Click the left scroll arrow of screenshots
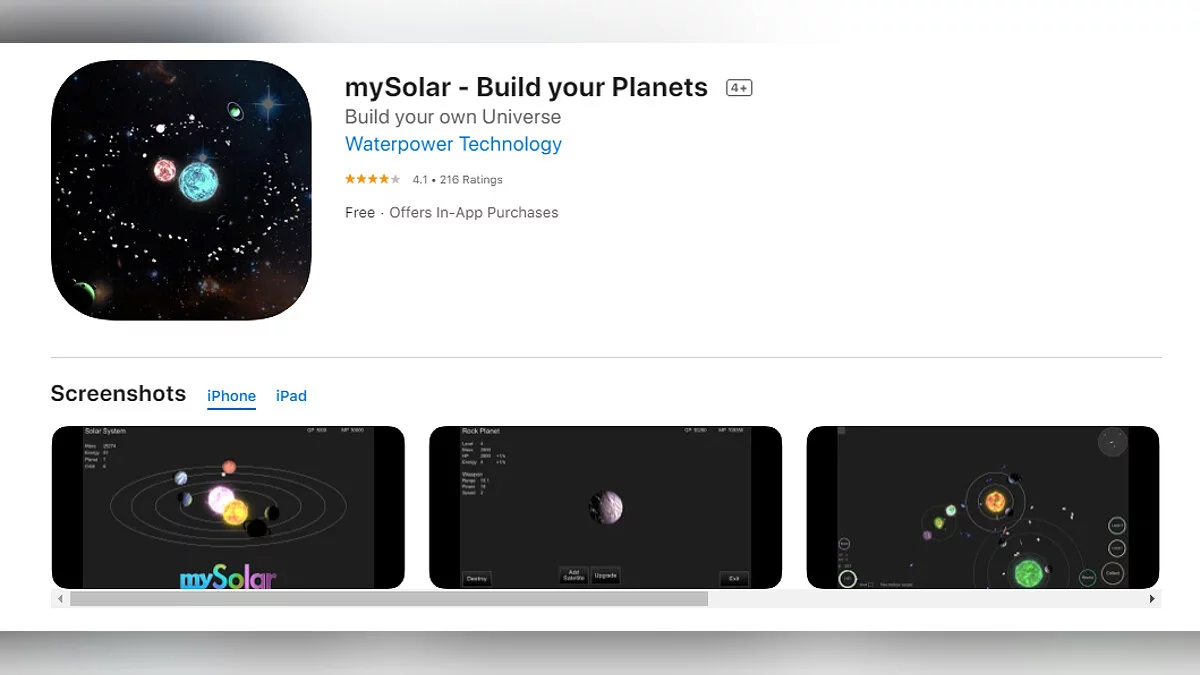 click(x=60, y=599)
